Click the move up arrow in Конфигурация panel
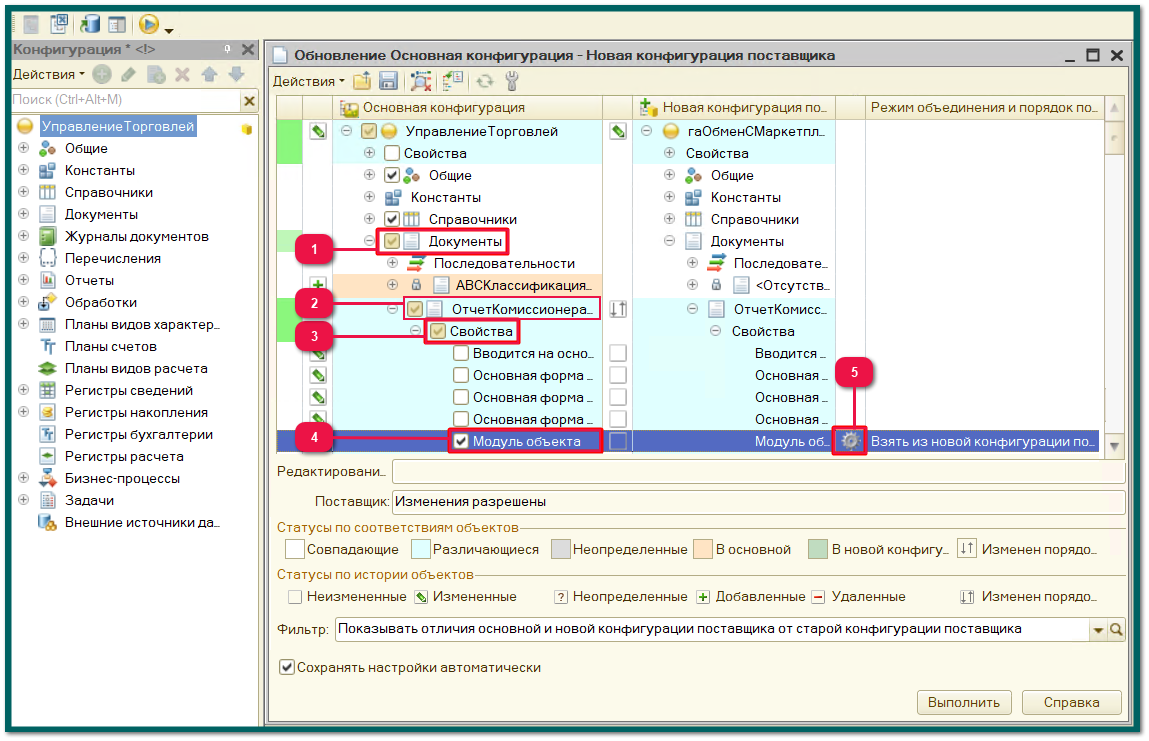Image resolution: width=1149 pixels, height=741 pixels. [210, 74]
